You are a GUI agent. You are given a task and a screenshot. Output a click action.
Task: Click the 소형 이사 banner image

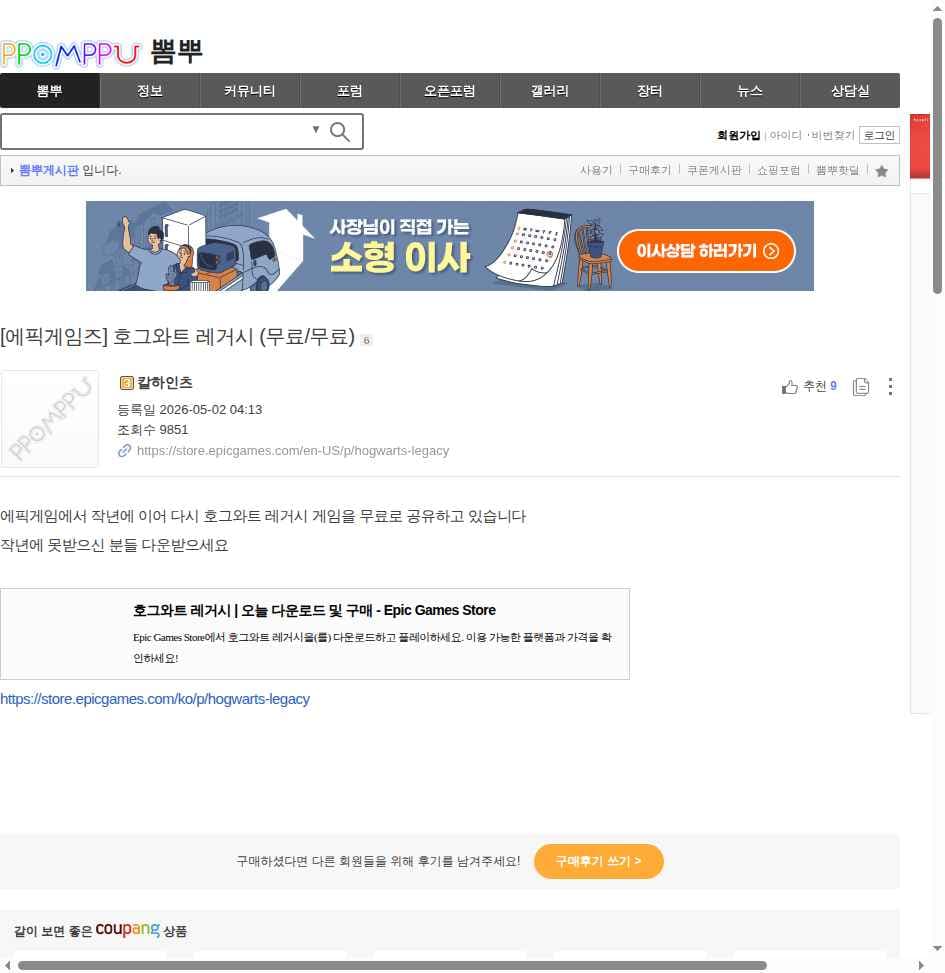450,246
